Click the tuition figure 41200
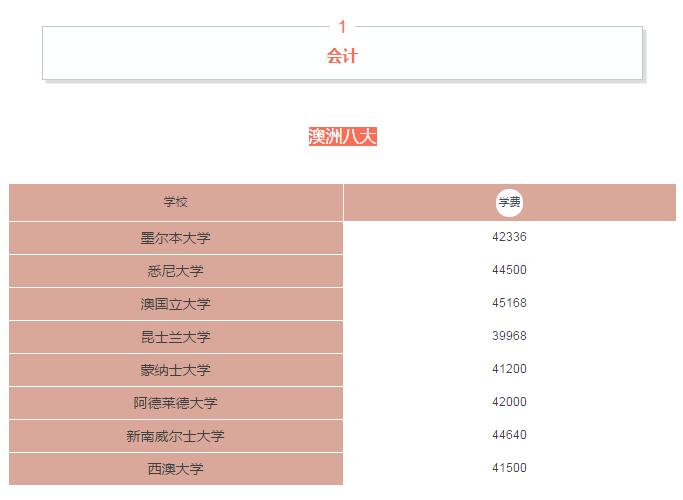Image resolution: width=683 pixels, height=500 pixels. 510,369
